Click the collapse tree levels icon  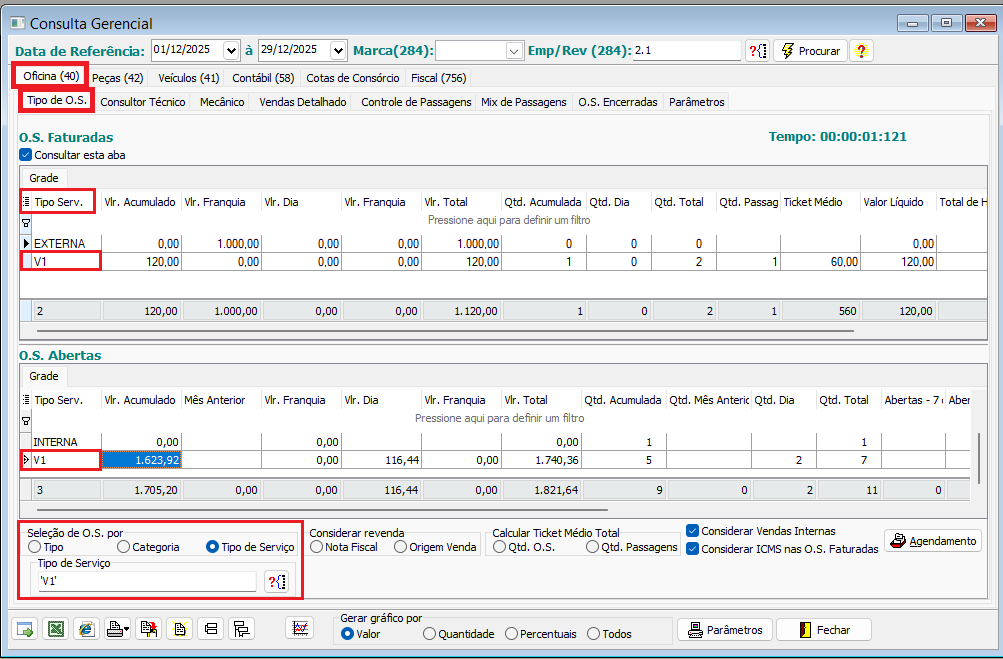point(210,629)
